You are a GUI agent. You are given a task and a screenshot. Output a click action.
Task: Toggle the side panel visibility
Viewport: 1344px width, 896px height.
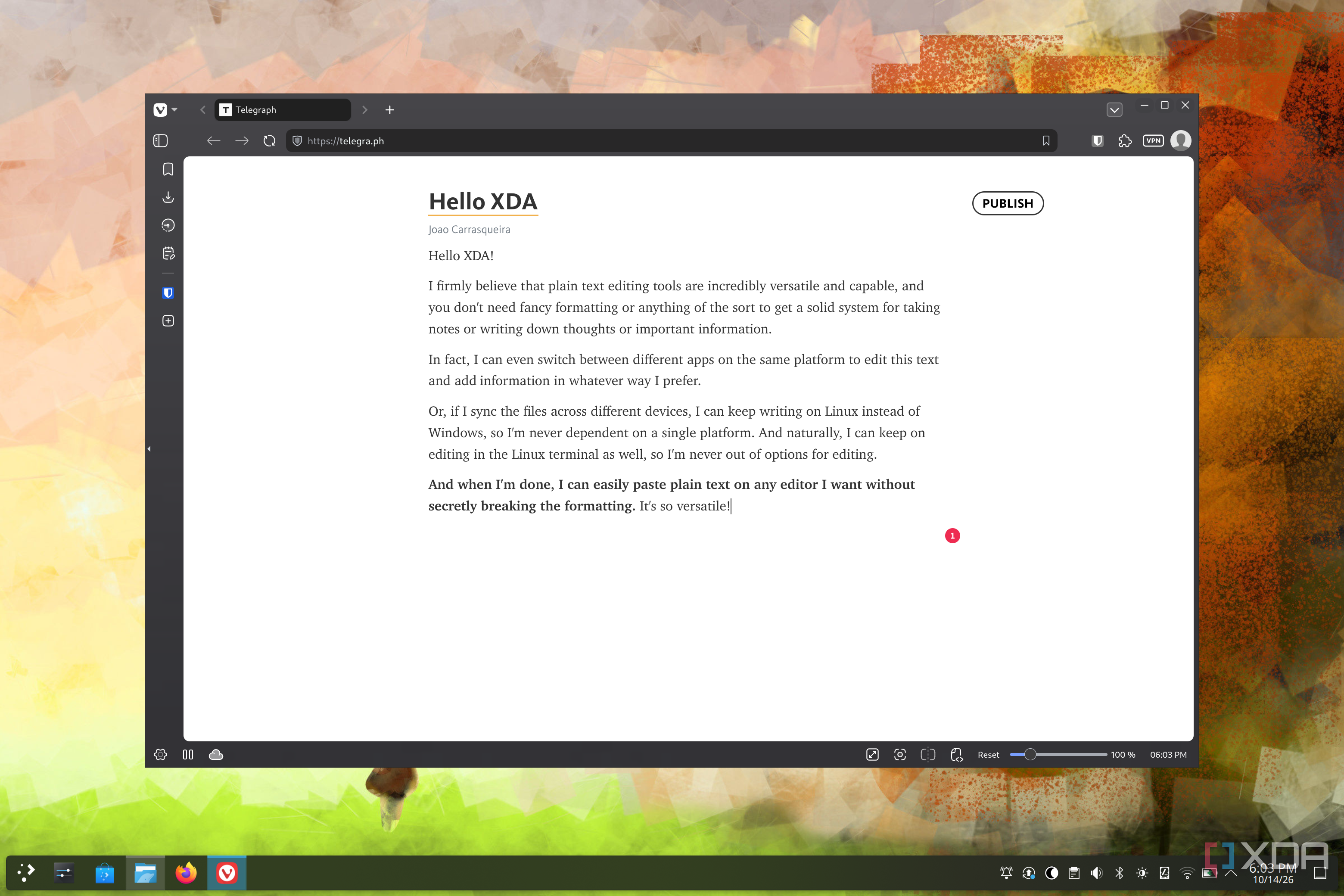tap(161, 140)
